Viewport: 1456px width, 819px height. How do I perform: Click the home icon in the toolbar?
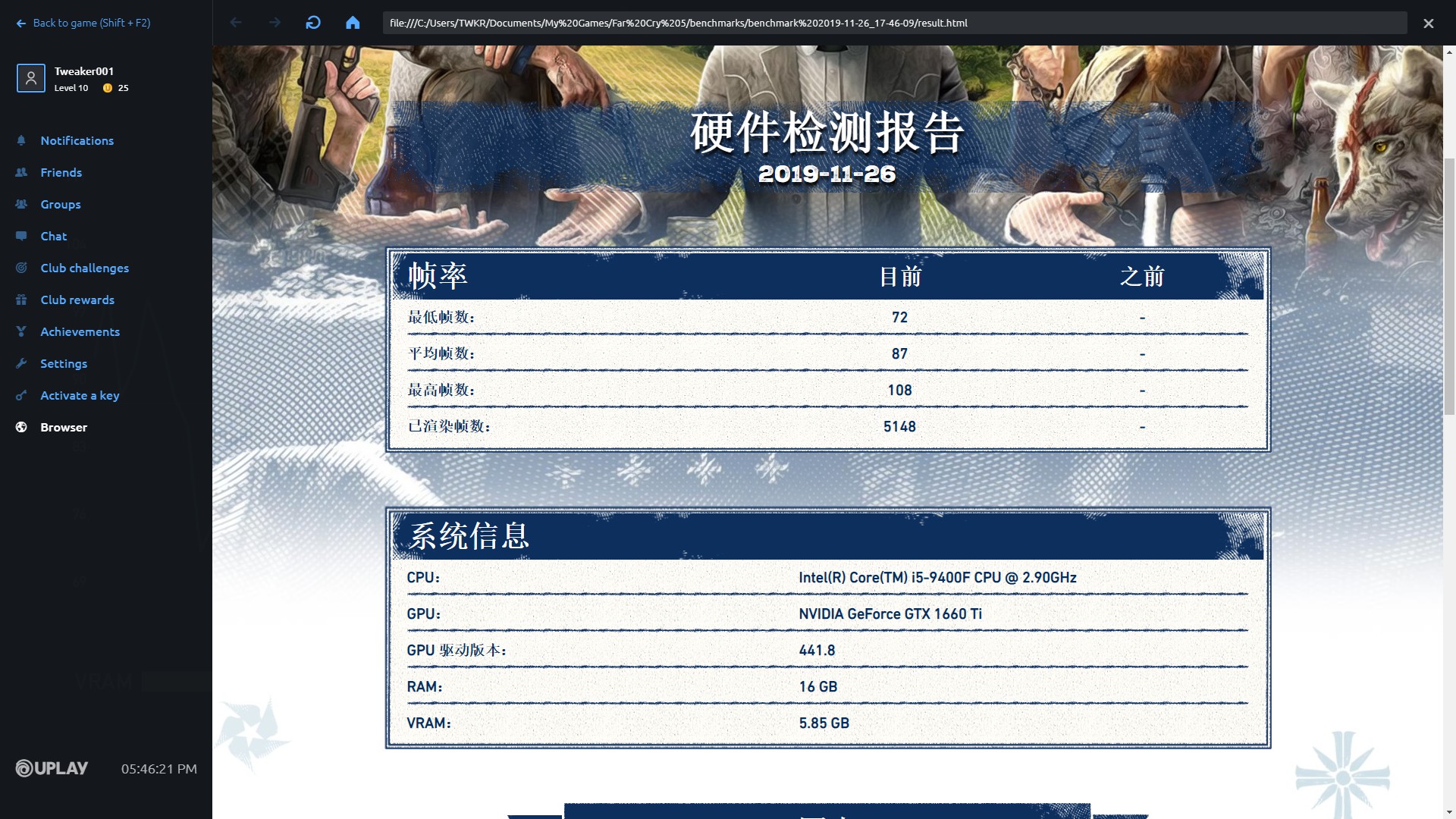tap(353, 23)
